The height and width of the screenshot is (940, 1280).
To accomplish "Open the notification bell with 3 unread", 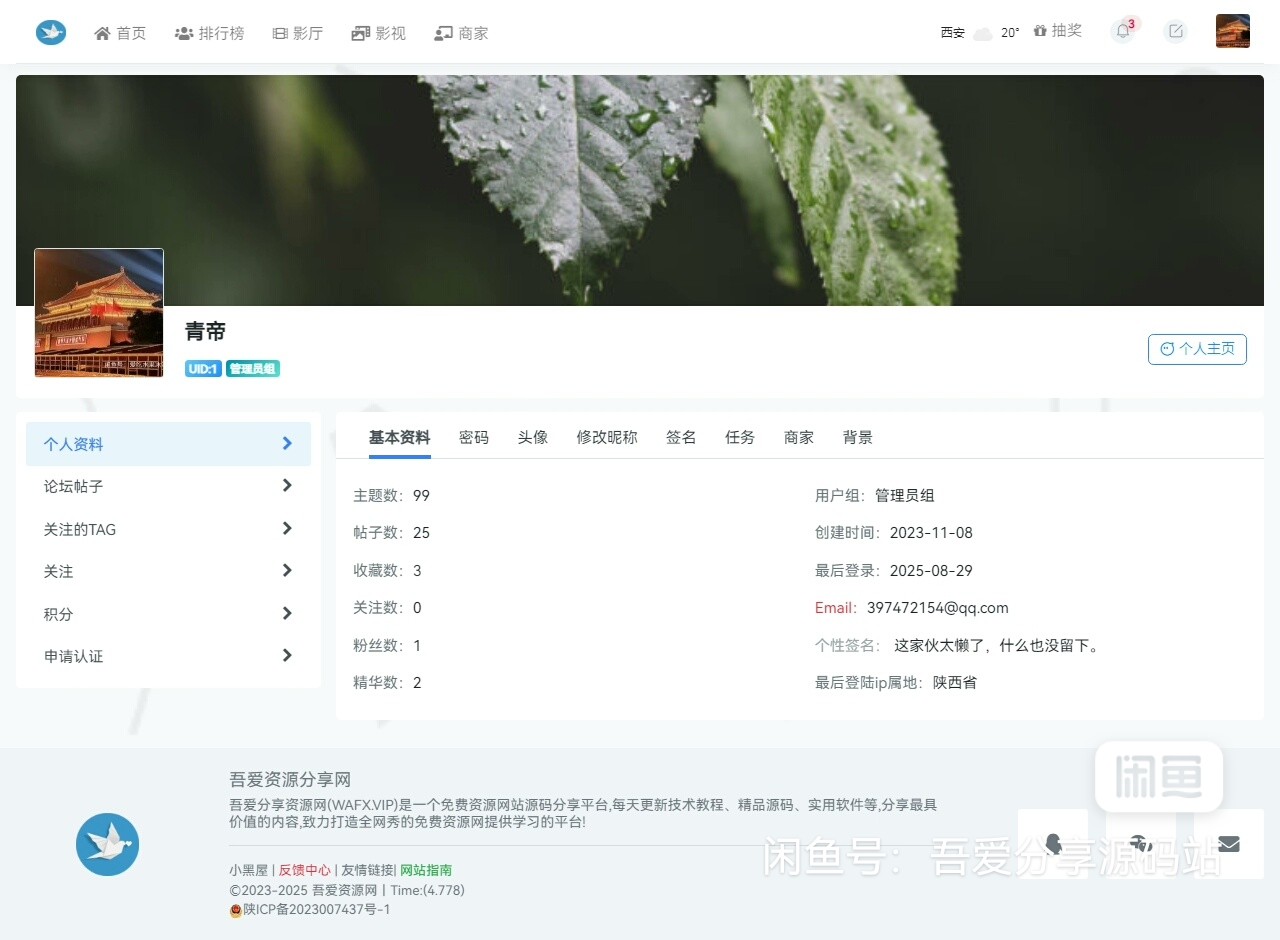I will (x=1123, y=31).
